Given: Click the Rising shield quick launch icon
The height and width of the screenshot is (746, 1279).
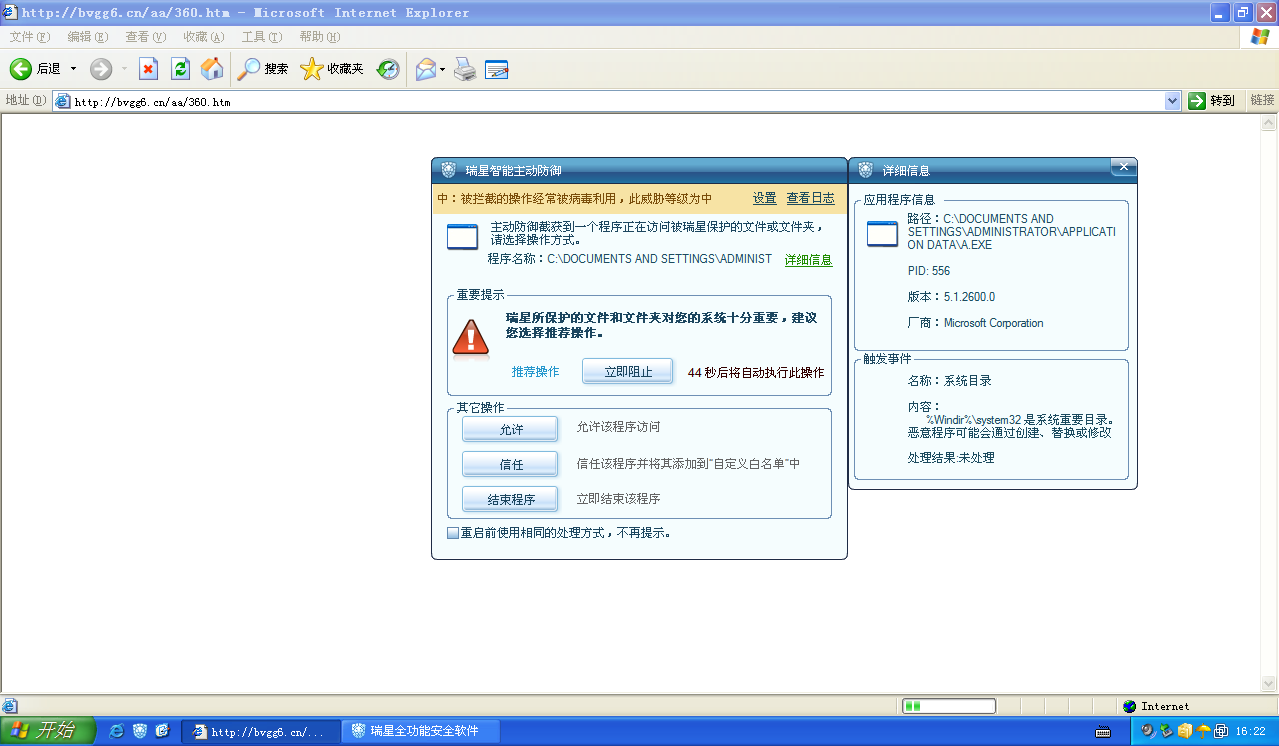Looking at the screenshot, I should 140,731.
